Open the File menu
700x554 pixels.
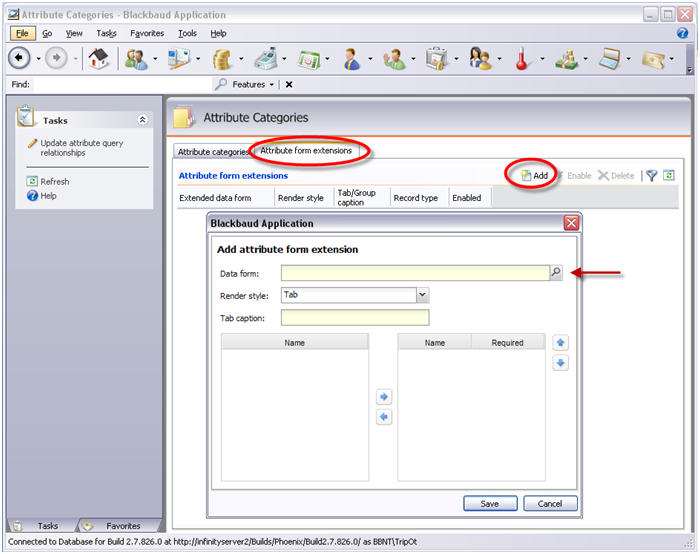click(x=22, y=33)
